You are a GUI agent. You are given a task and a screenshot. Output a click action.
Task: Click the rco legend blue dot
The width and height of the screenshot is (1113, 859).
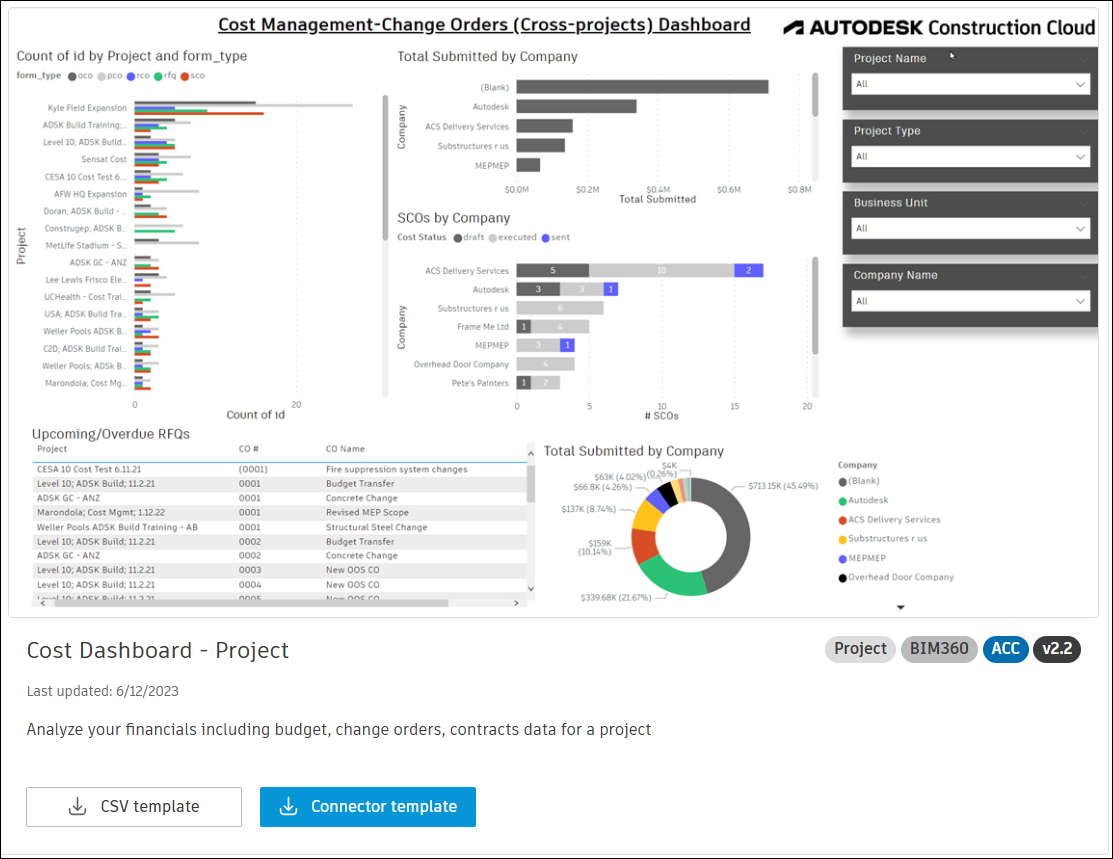click(x=131, y=76)
